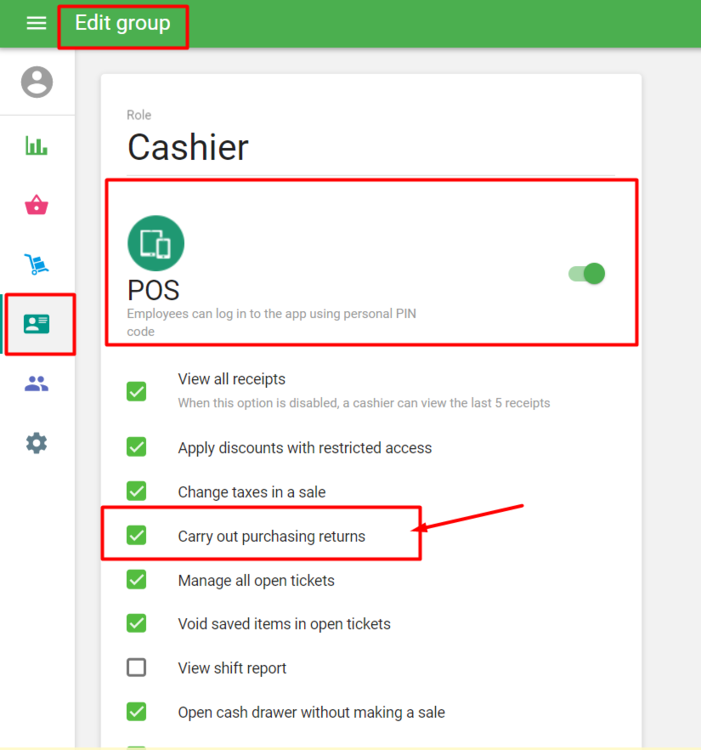The height and width of the screenshot is (750, 701).
Task: Open Inventory management cart icon
Action: click(x=37, y=265)
